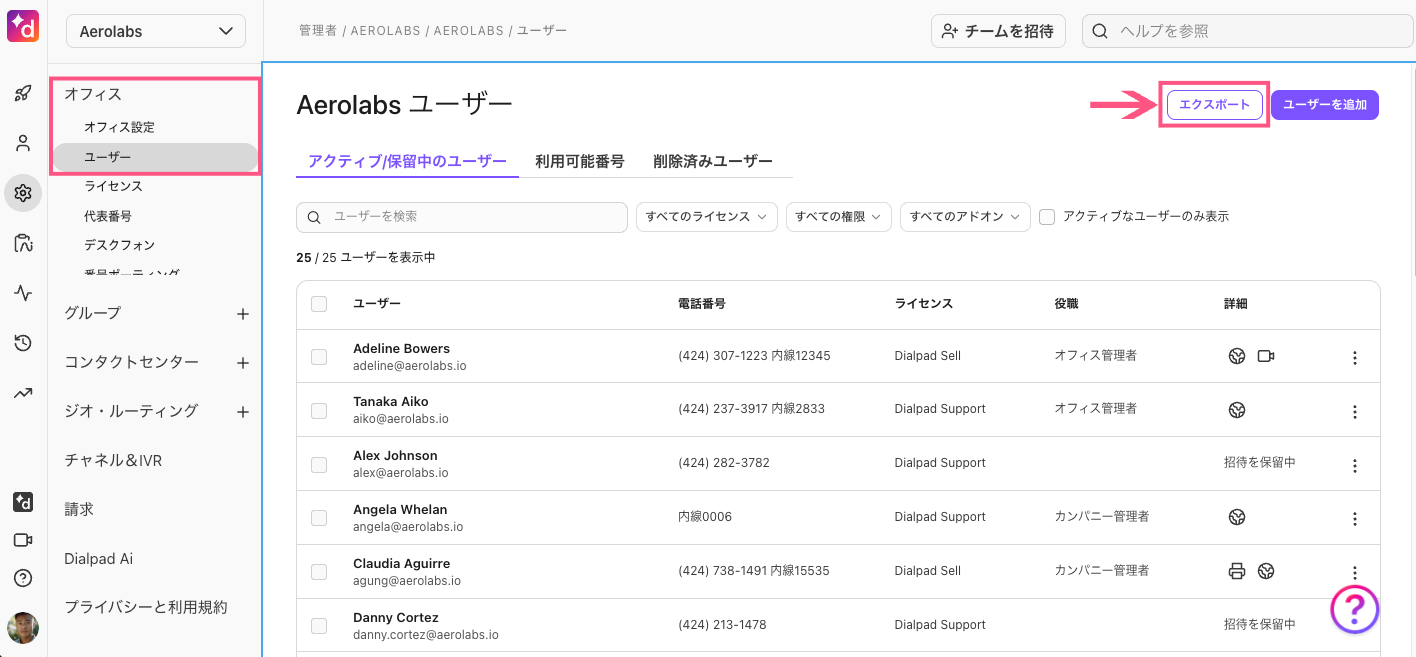Open the more options menu for Claudia Aguirre
1416x657 pixels.
1355,573
